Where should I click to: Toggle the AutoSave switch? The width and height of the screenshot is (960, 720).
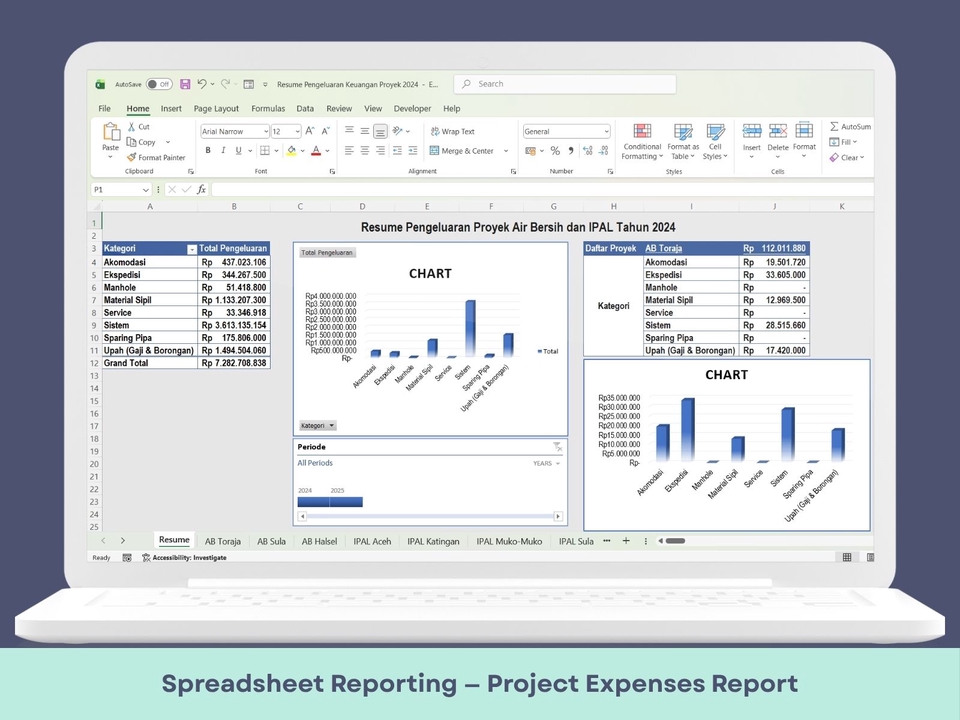pyautogui.click(x=158, y=85)
